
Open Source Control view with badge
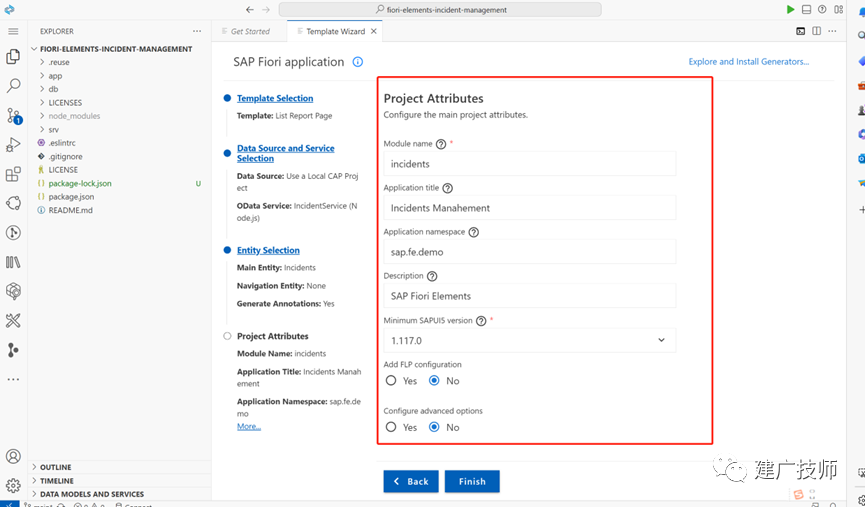coord(14,115)
